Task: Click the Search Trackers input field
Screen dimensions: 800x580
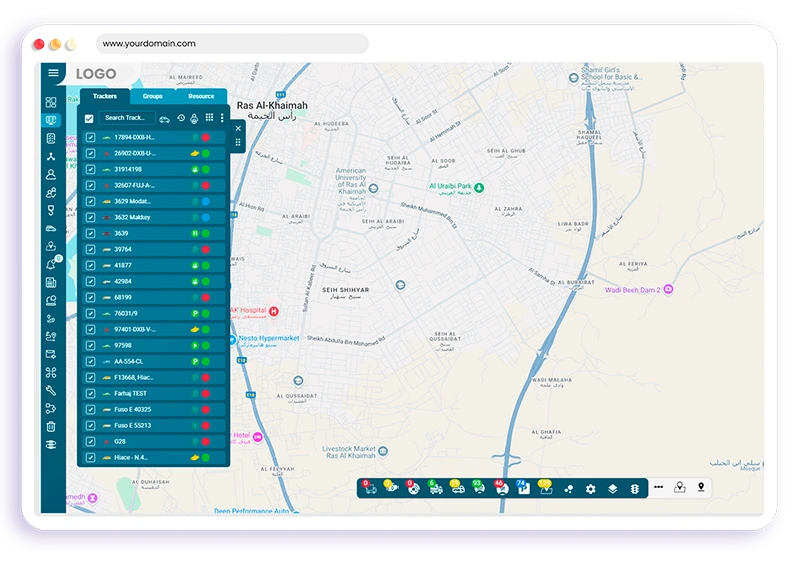Action: [x=126, y=118]
